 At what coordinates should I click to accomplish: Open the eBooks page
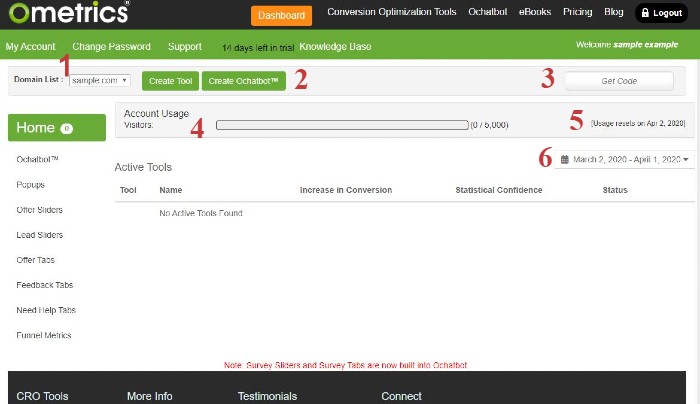[x=535, y=12]
